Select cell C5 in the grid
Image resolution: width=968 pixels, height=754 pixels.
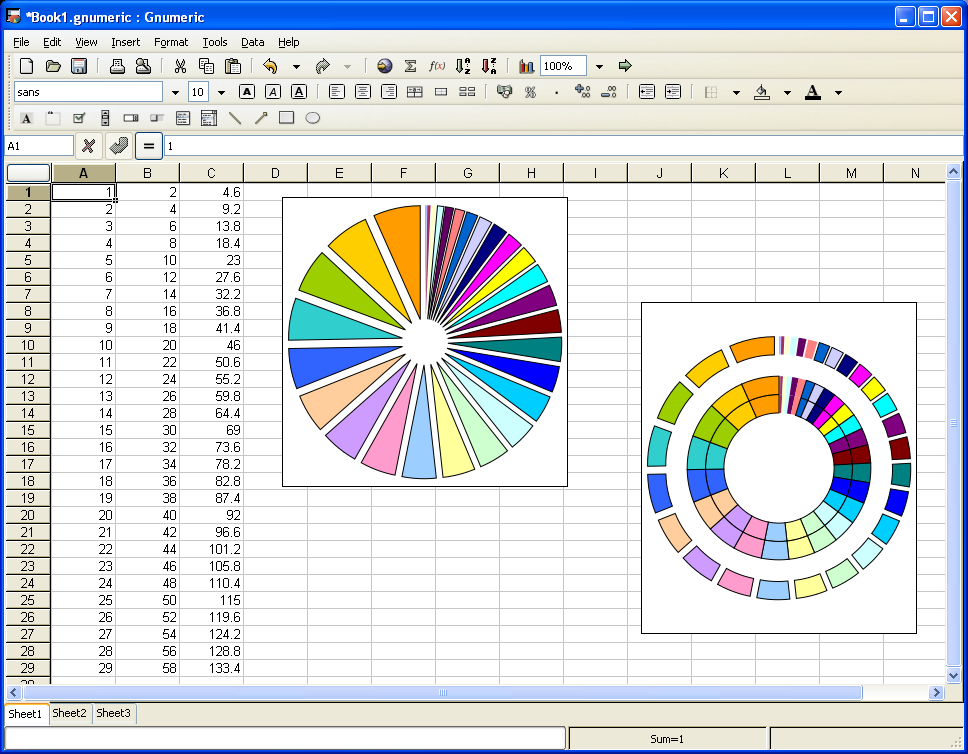pos(211,261)
